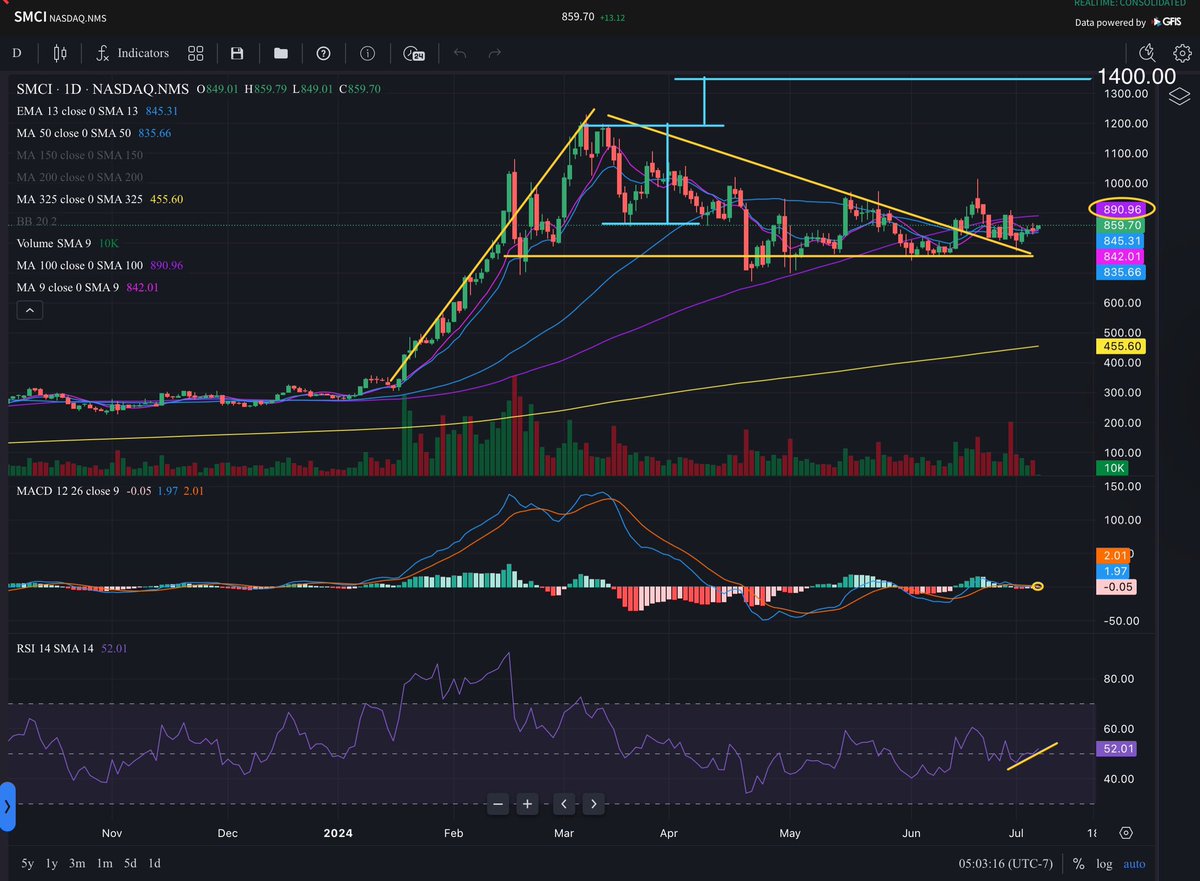Select the MA 9 indicator legend

[86, 287]
